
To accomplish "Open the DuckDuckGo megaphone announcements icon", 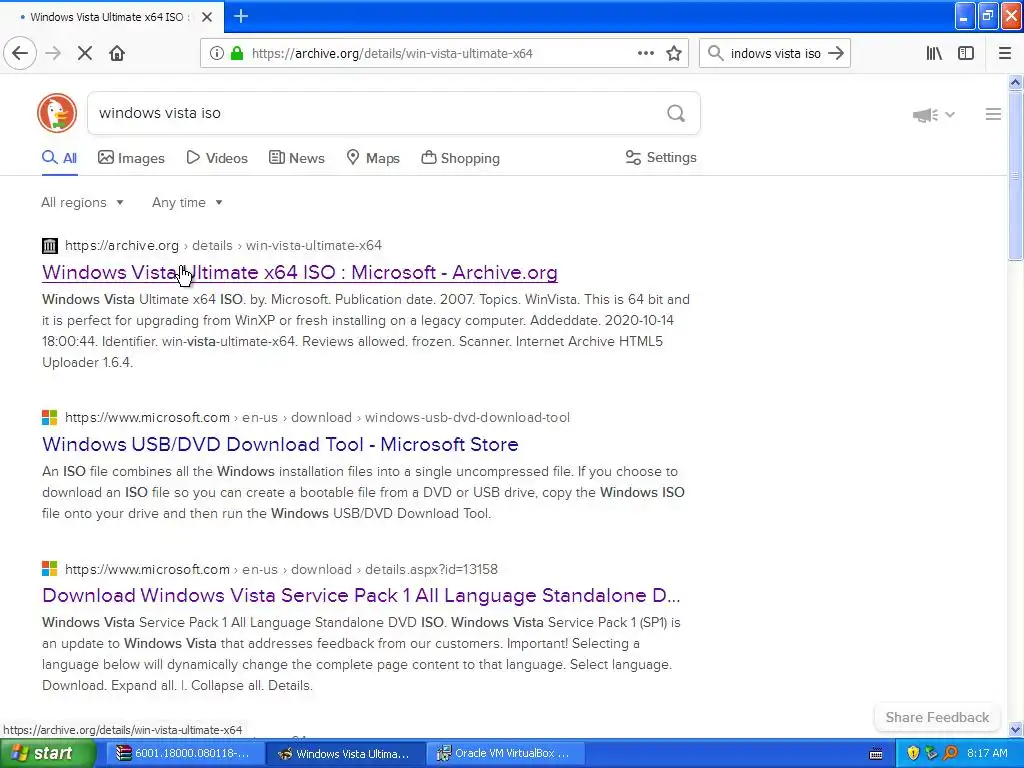I will 925,115.
